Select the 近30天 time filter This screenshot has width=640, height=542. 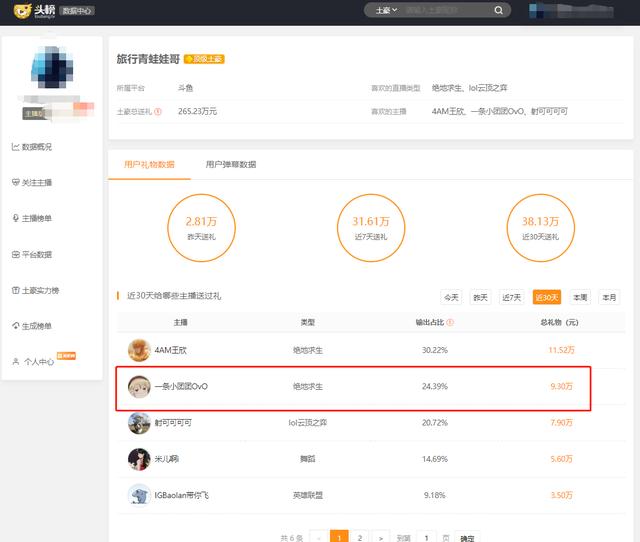pyautogui.click(x=547, y=297)
